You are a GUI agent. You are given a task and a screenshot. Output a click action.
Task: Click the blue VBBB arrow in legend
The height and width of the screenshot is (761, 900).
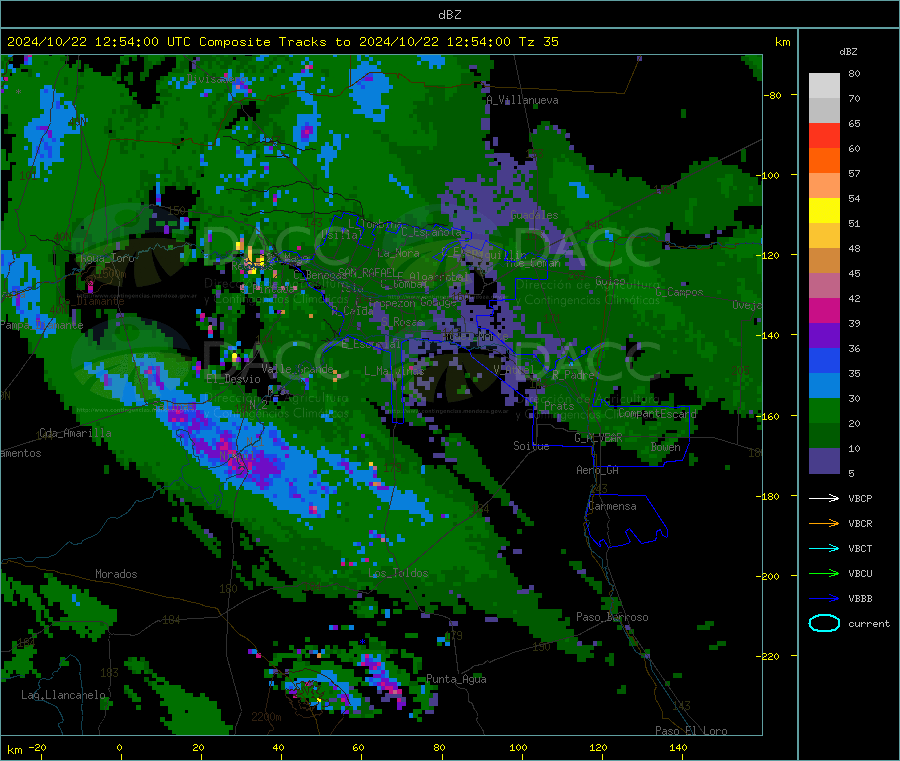[824, 599]
